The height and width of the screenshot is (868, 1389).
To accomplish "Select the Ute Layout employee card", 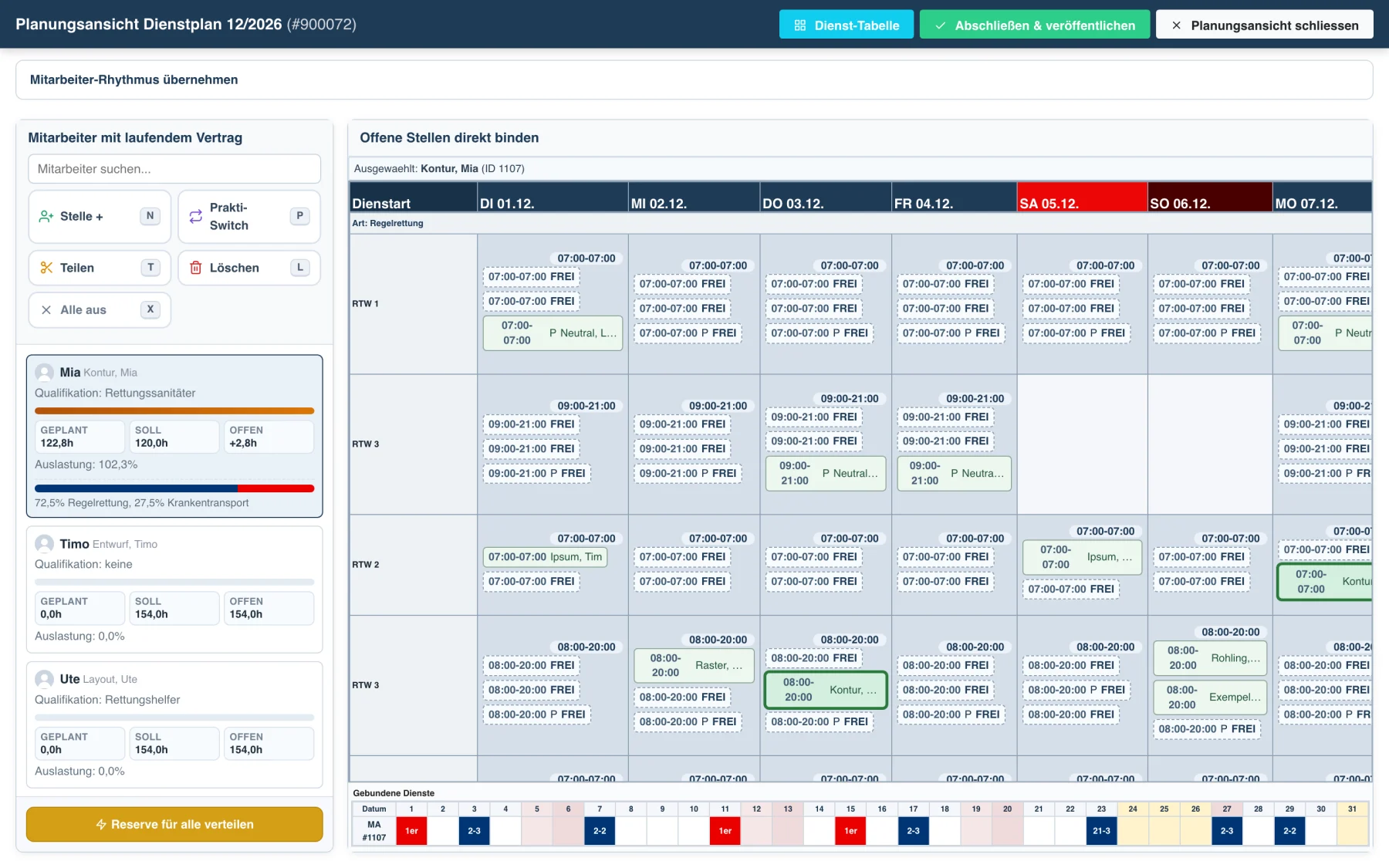I will point(174,724).
